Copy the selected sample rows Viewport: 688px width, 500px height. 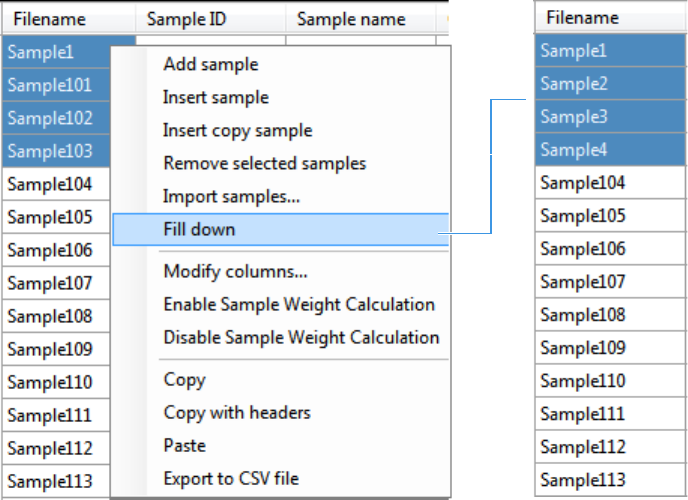[x=184, y=379]
